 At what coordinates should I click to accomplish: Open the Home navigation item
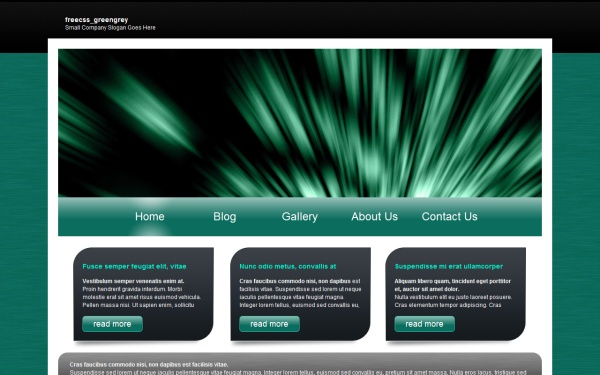(x=150, y=217)
